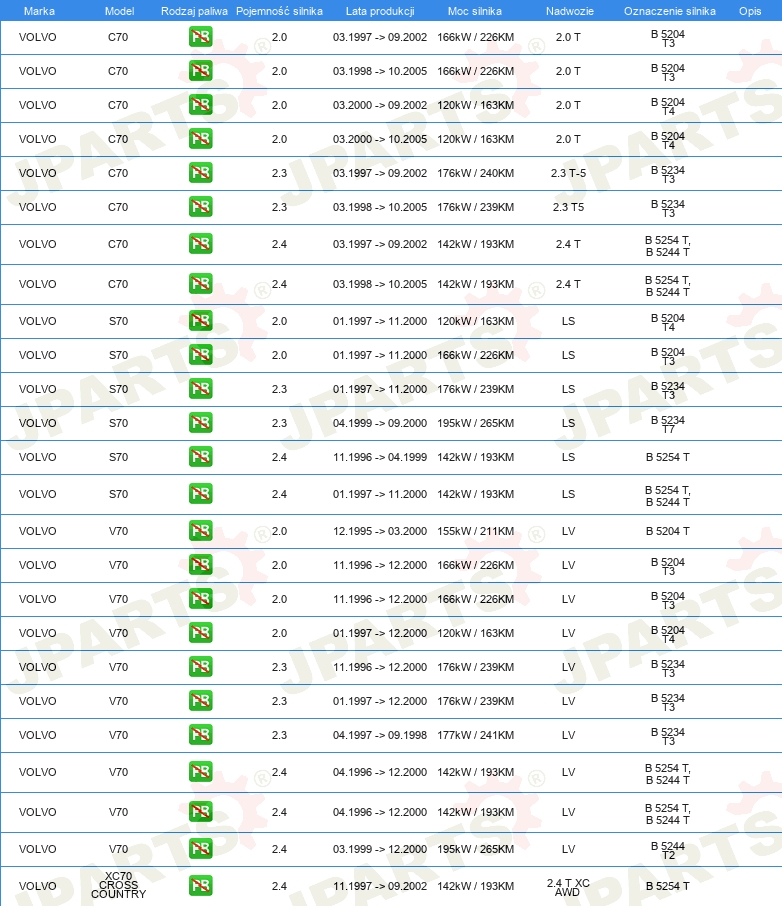Click petrol icon for C70 03.2000-09.2002 120kW
This screenshot has height=906, width=782.
(x=201, y=105)
